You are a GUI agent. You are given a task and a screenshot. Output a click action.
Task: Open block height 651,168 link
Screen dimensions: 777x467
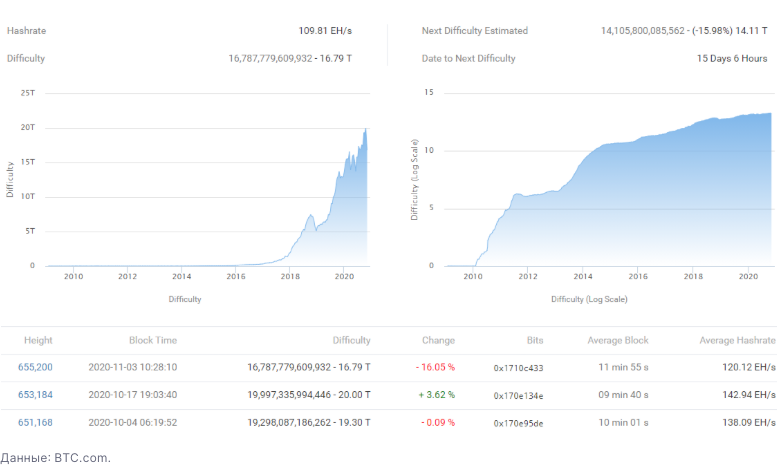click(35, 422)
